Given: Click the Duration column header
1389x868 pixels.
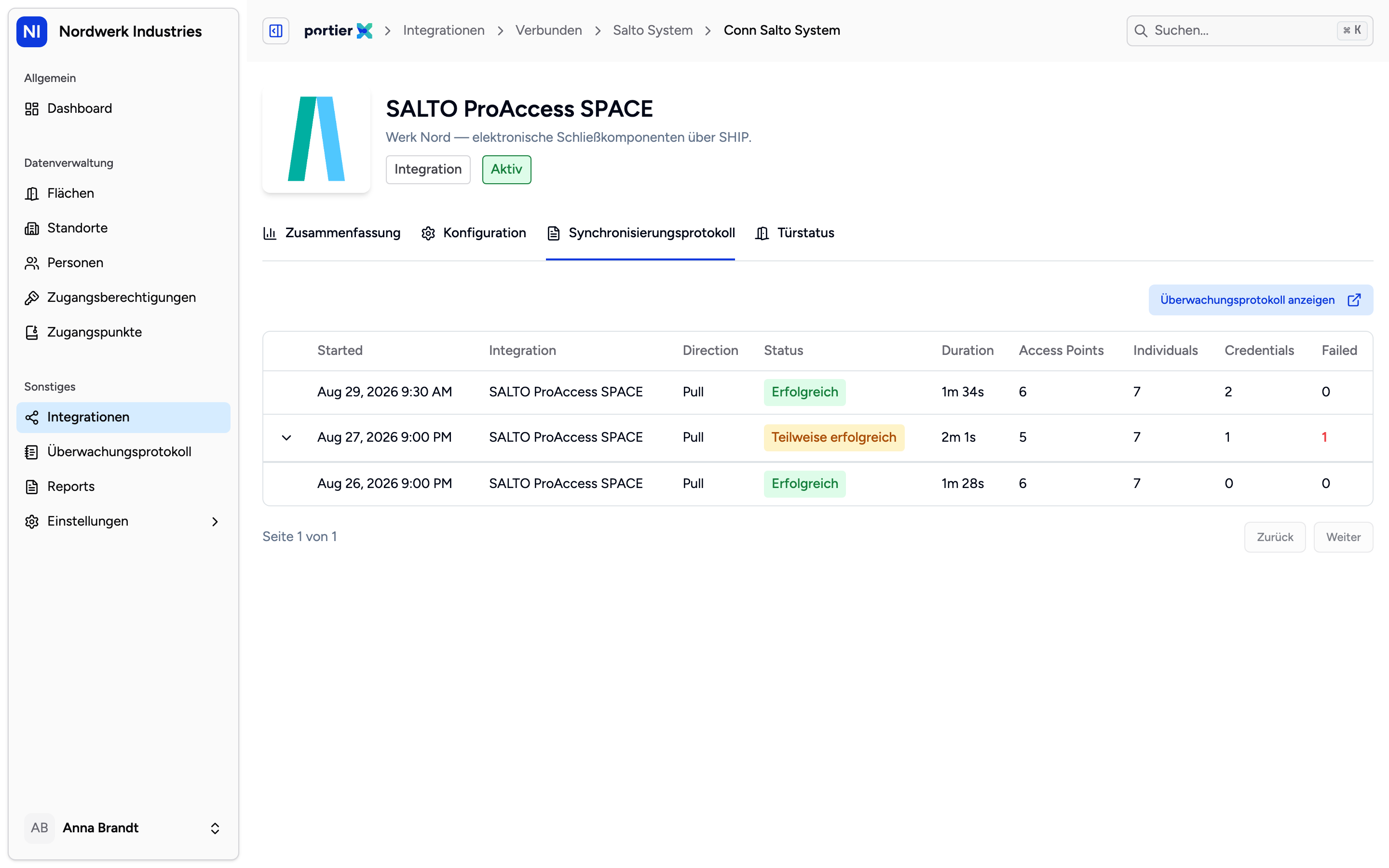Looking at the screenshot, I should pos(967,351).
